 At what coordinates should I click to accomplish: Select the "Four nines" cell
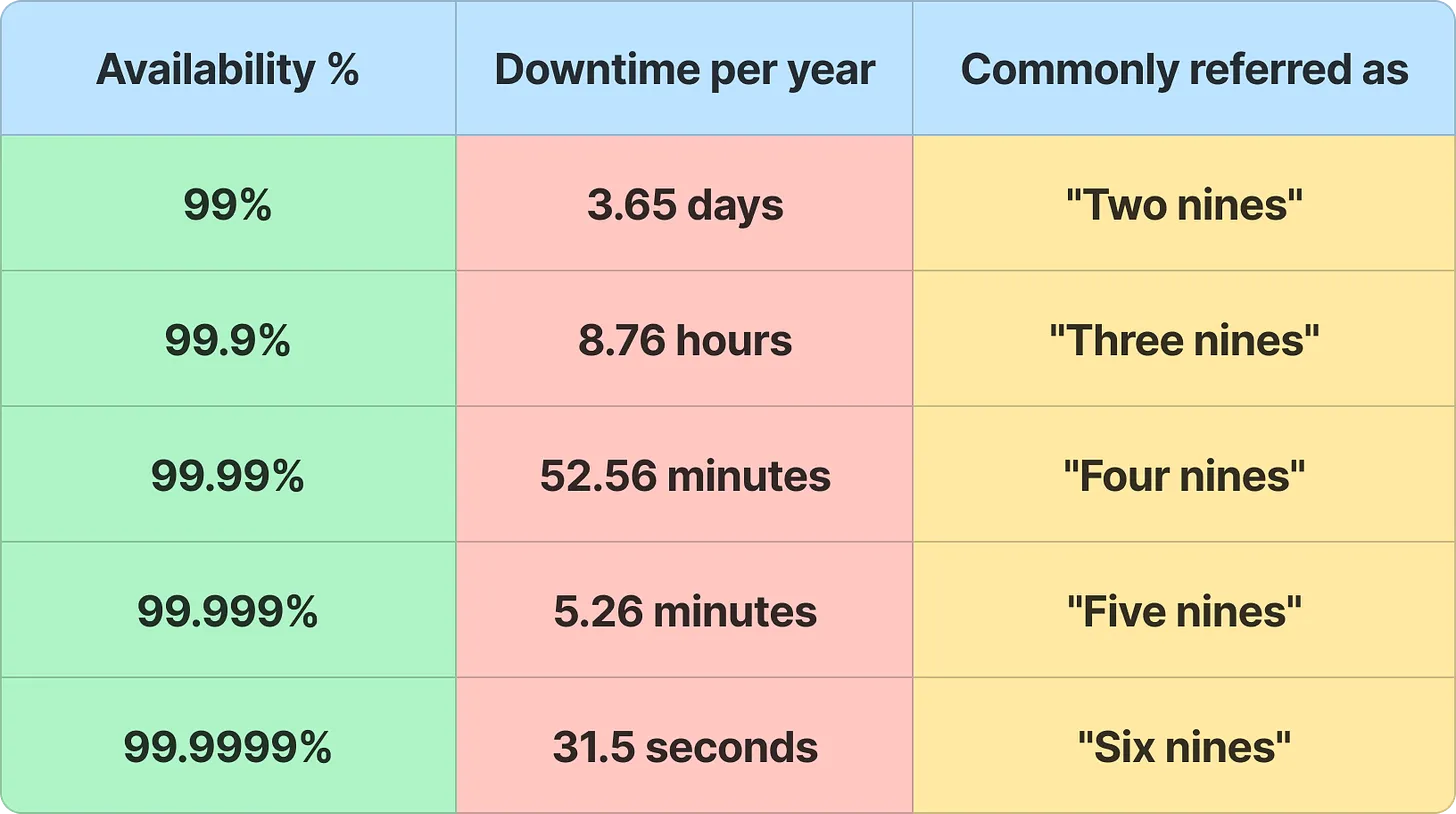coord(1184,476)
